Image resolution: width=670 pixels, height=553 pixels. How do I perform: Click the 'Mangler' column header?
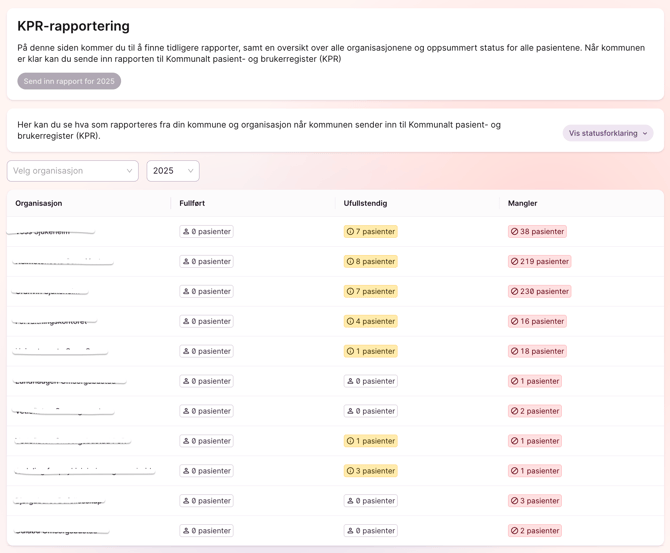pos(522,203)
